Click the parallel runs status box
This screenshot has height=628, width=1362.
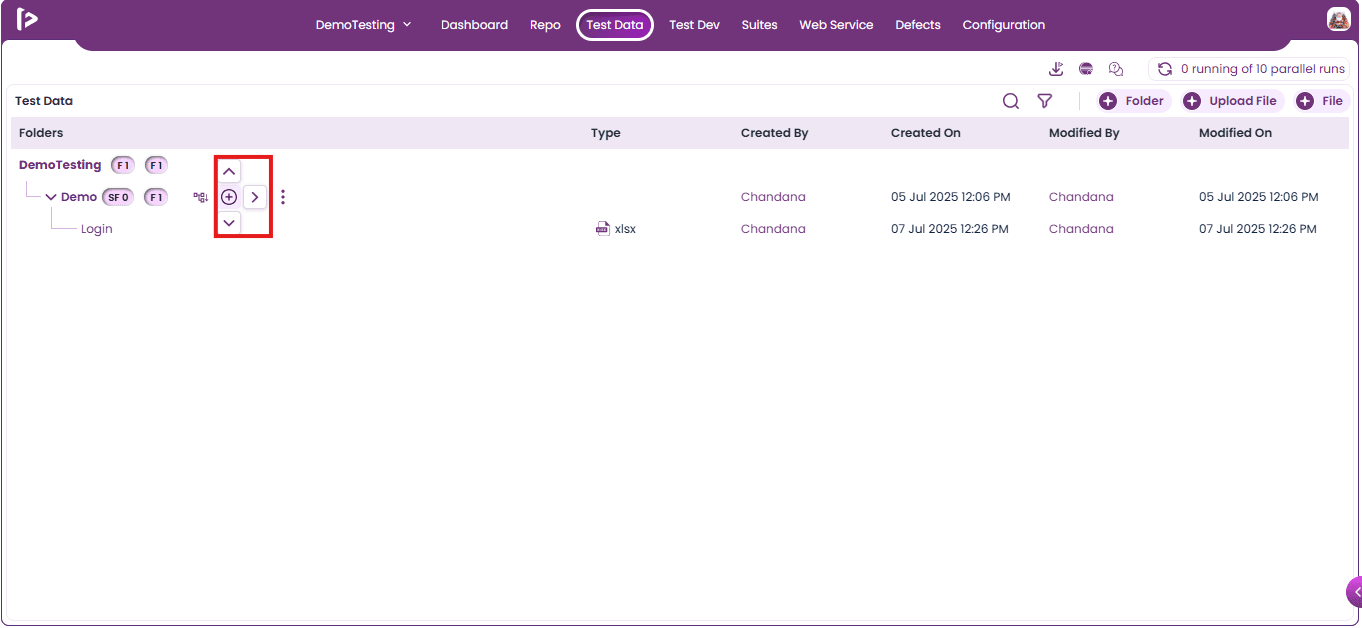(x=1250, y=69)
